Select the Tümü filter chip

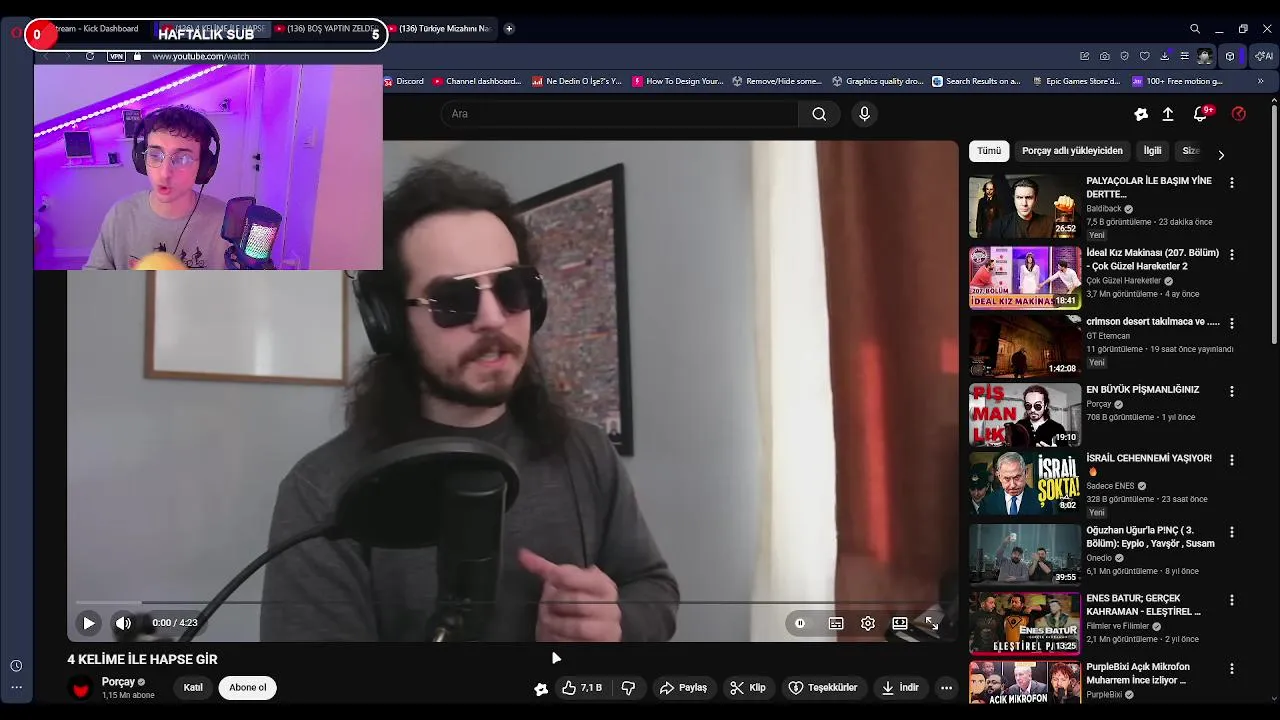point(989,151)
